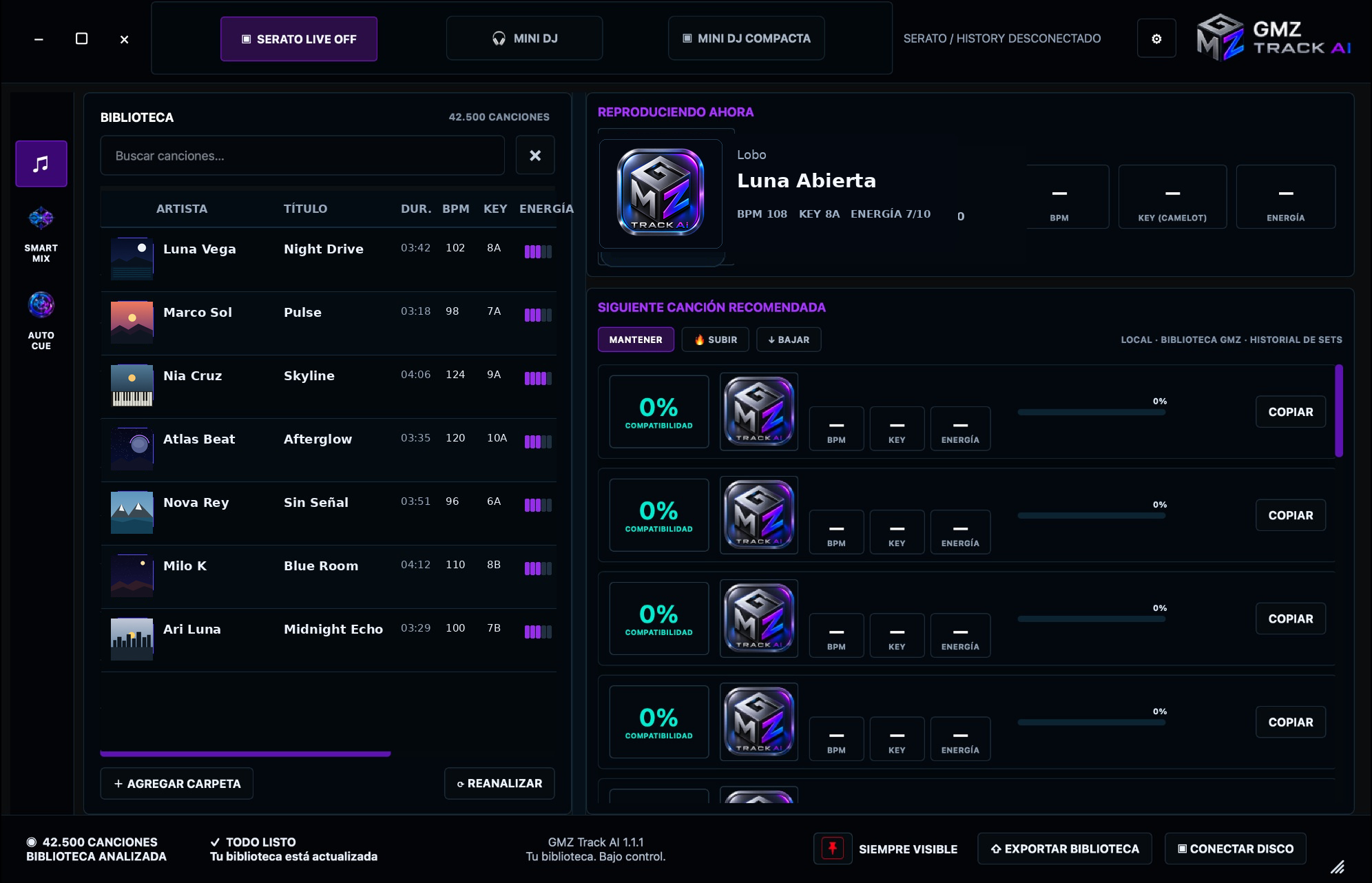1372x883 pixels.
Task: Sort the library by Energía column
Action: tap(546, 209)
